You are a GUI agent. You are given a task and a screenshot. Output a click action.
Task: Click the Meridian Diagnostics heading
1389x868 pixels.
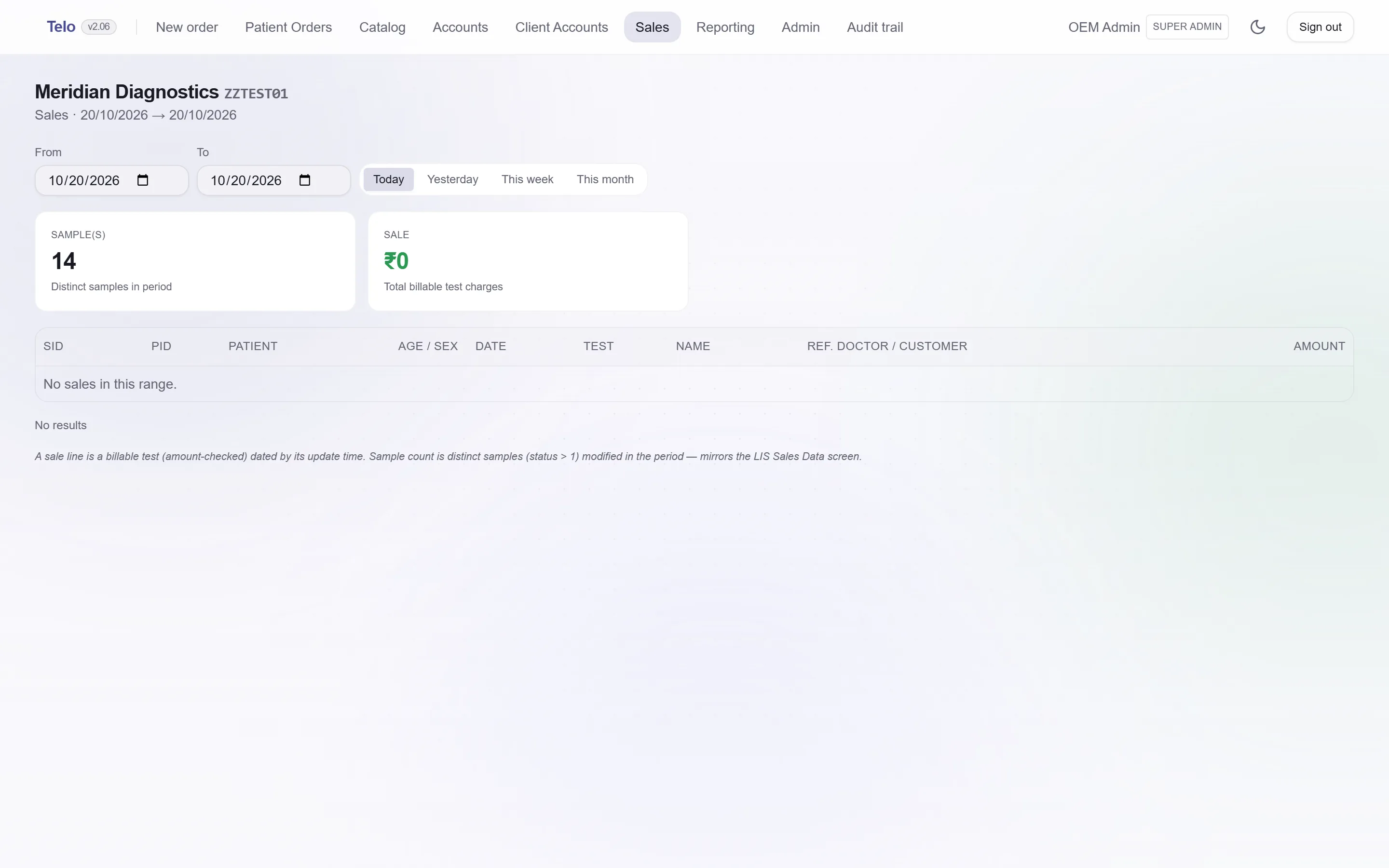point(127,92)
